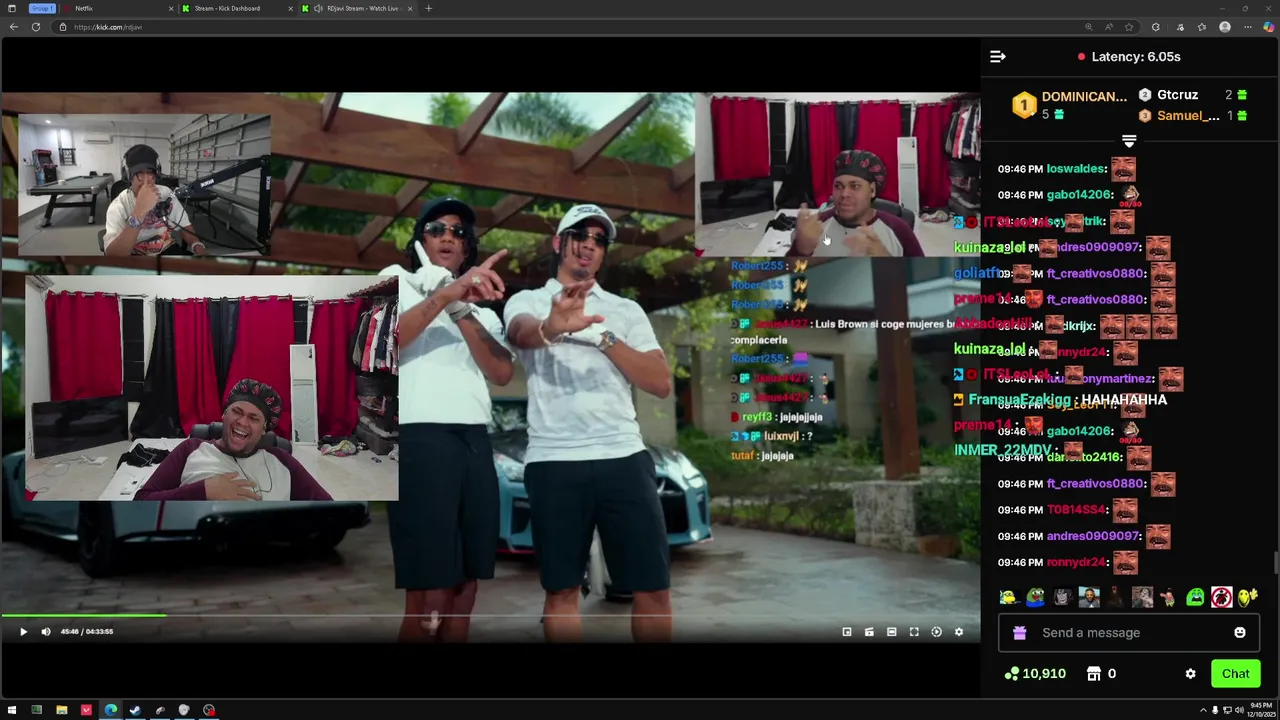This screenshot has height=720, width=1280.
Task: Show hidden system tray icons
Action: point(1203,710)
